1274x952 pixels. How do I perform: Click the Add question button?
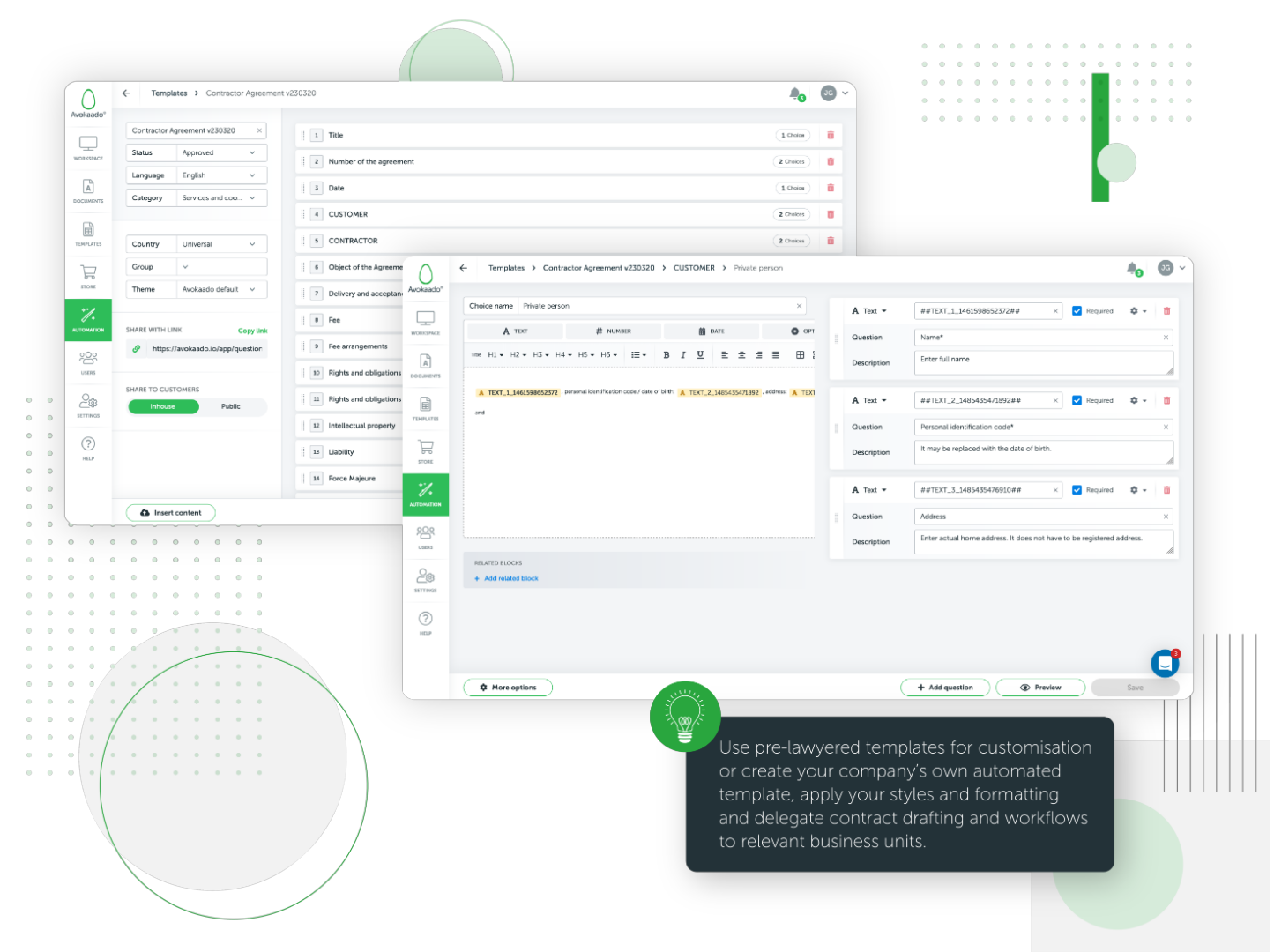(x=945, y=688)
